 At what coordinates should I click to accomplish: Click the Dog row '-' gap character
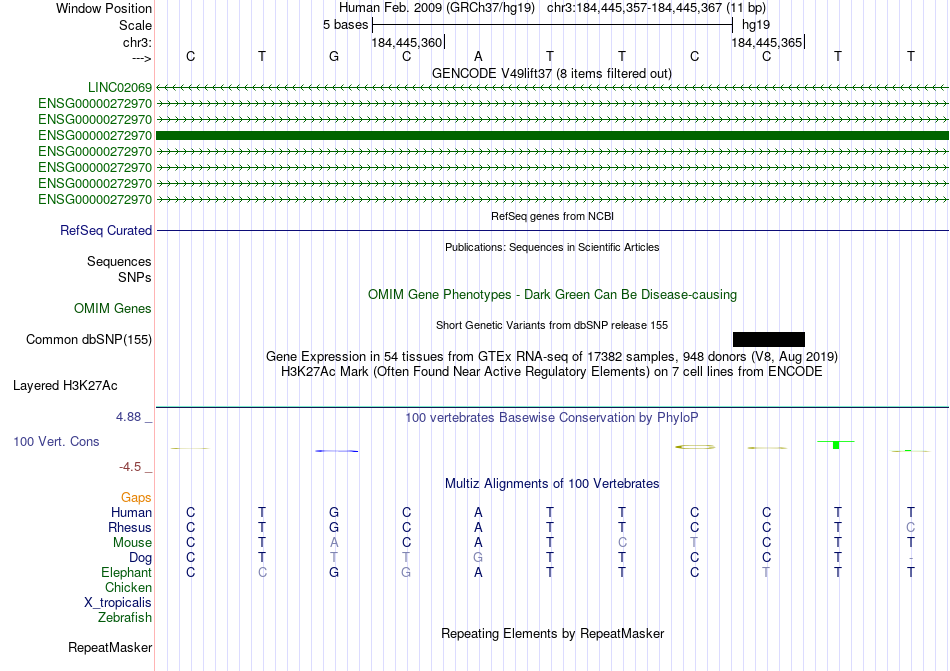tap(911, 558)
